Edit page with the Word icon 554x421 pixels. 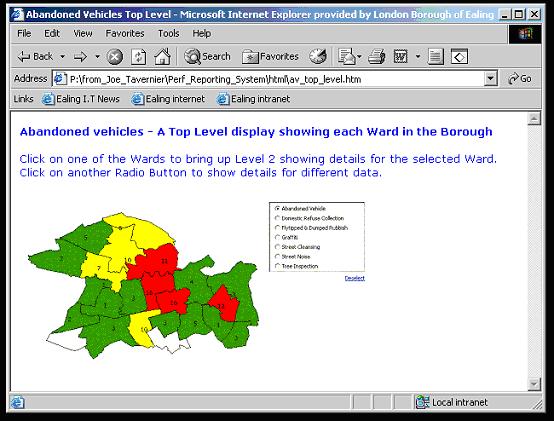pyautogui.click(x=400, y=57)
